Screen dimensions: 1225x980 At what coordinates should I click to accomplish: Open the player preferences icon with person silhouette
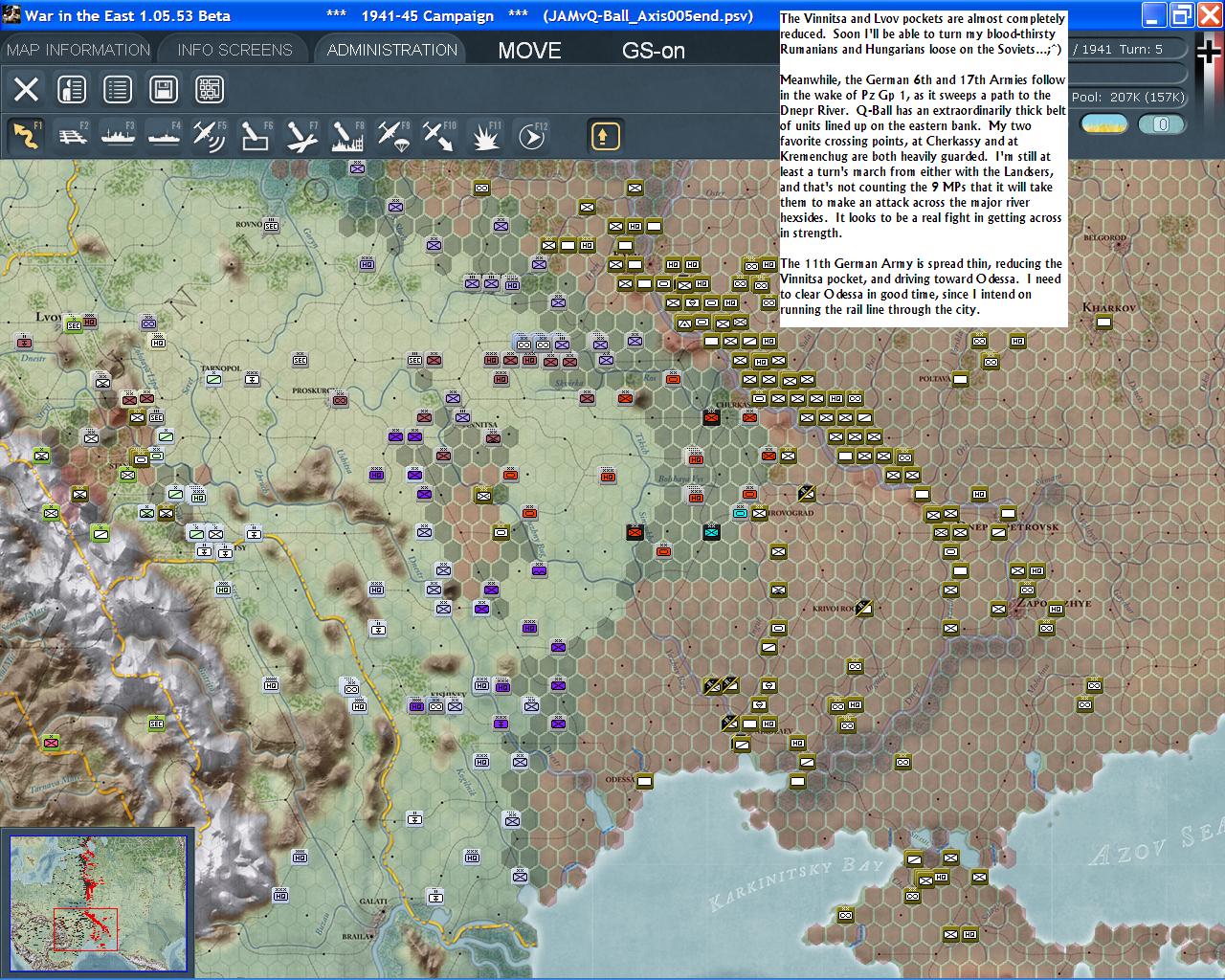tap(72, 90)
